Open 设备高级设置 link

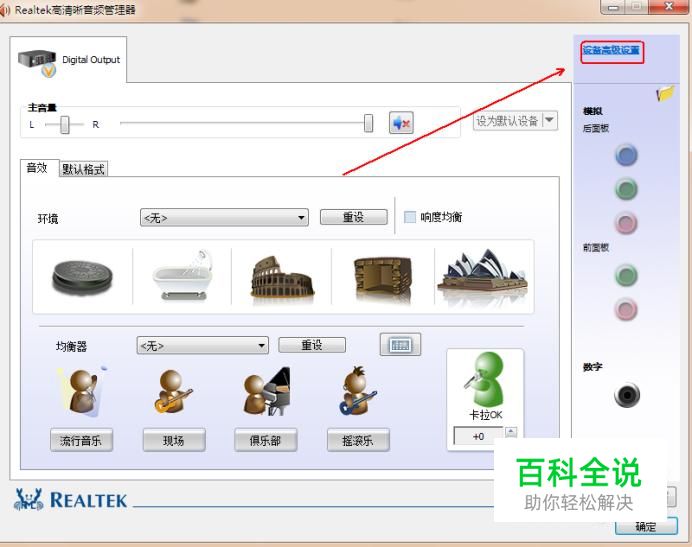pyautogui.click(x=611, y=50)
